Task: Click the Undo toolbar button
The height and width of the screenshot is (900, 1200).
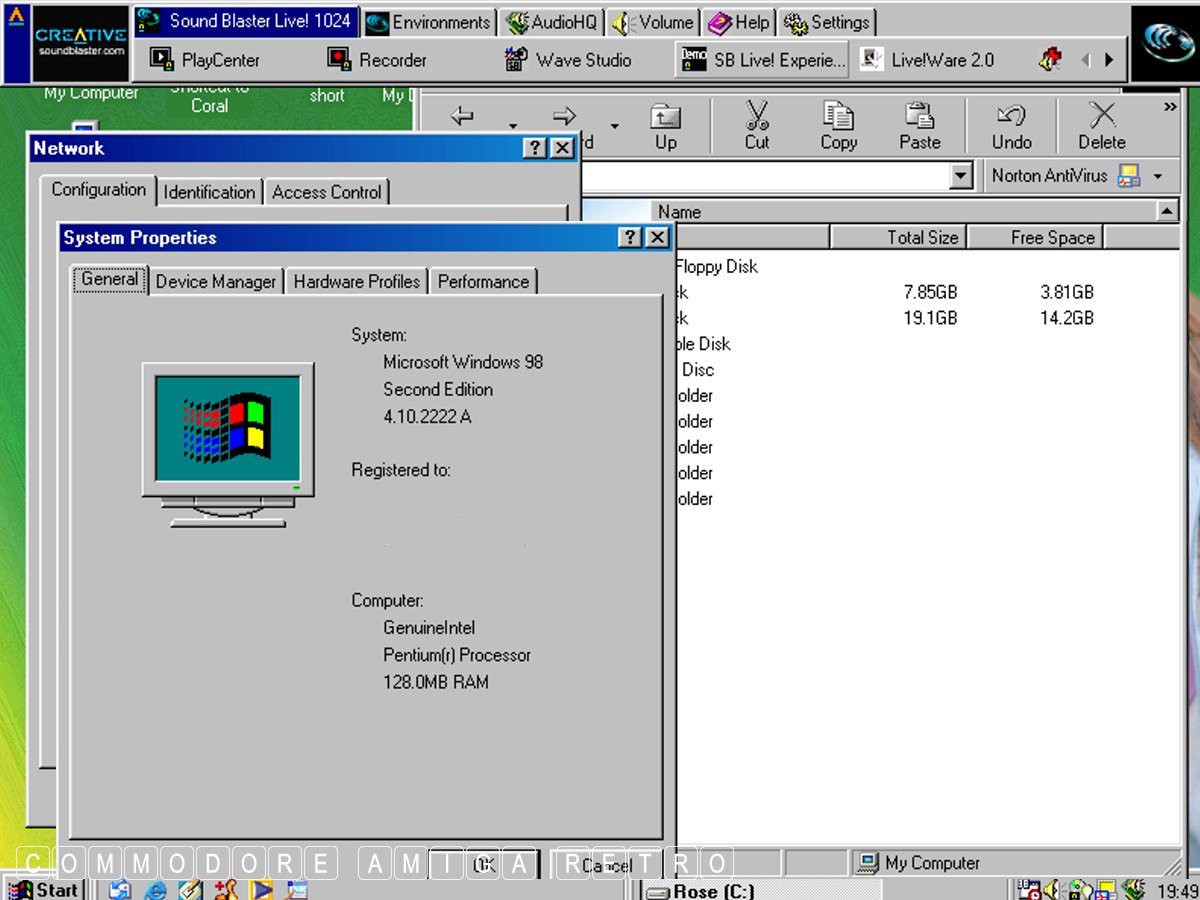Action: point(1011,126)
